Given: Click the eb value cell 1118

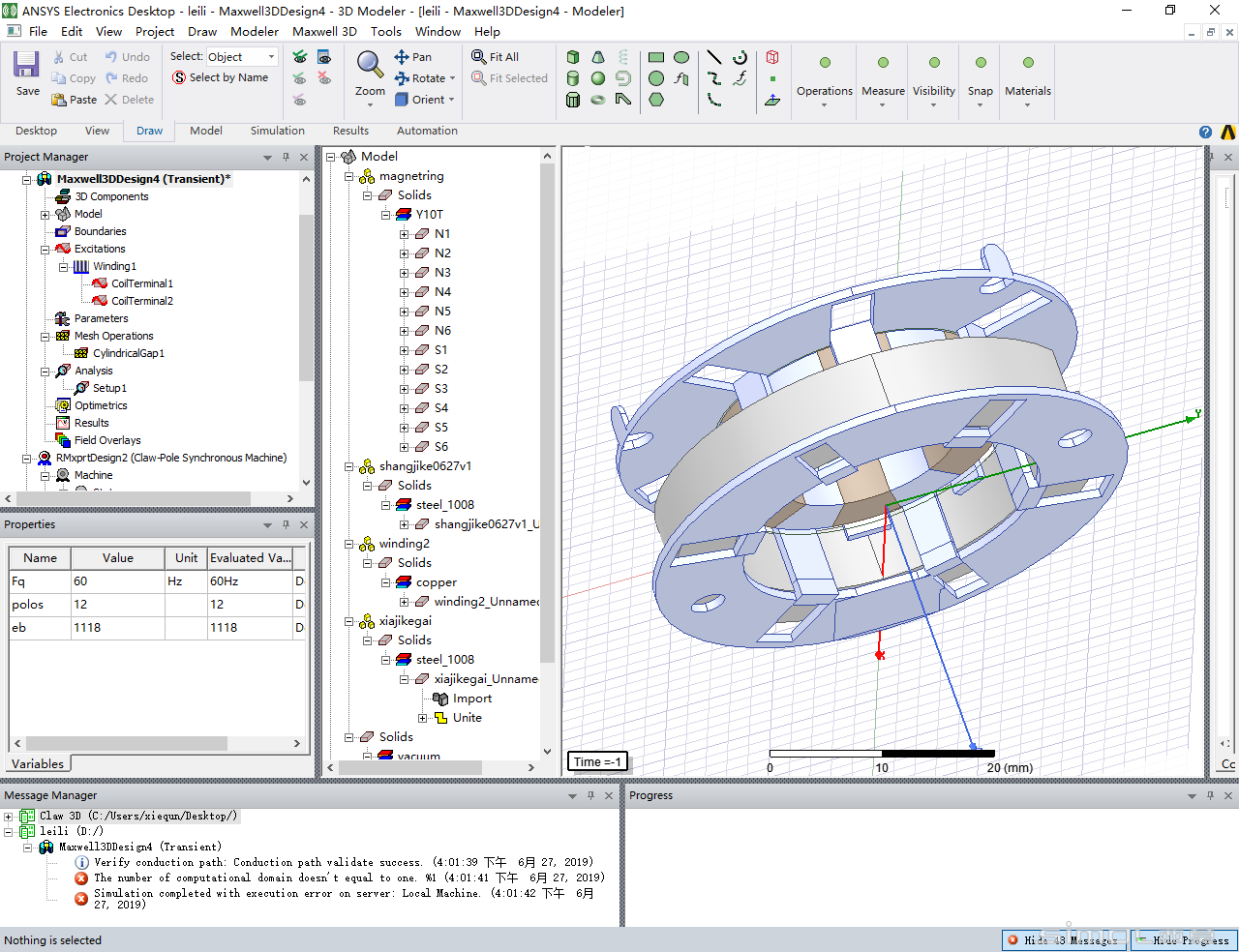Looking at the screenshot, I should click(117, 628).
